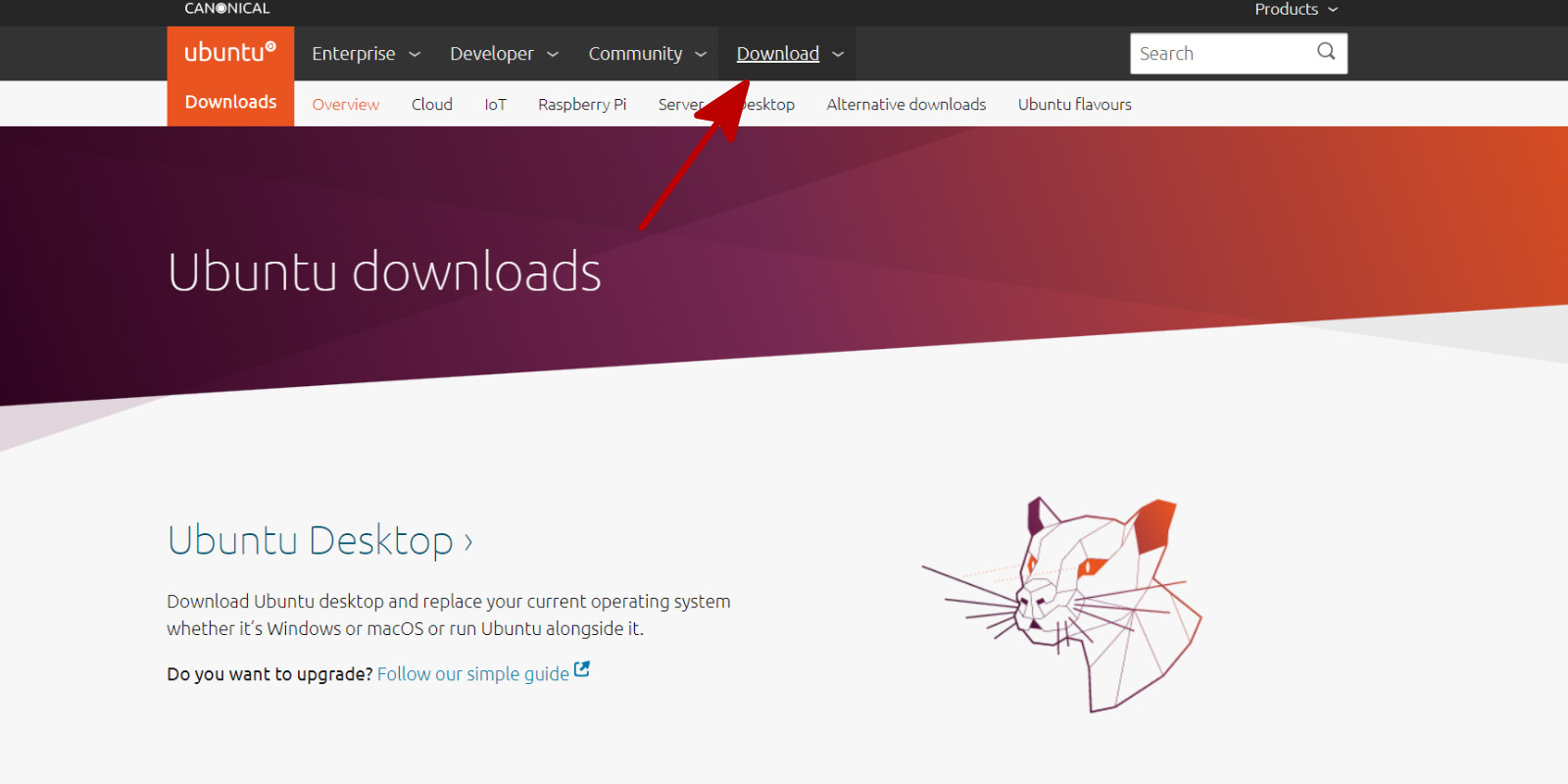Select the Cloud tab
Screen dimensions: 1568x784
click(x=432, y=104)
